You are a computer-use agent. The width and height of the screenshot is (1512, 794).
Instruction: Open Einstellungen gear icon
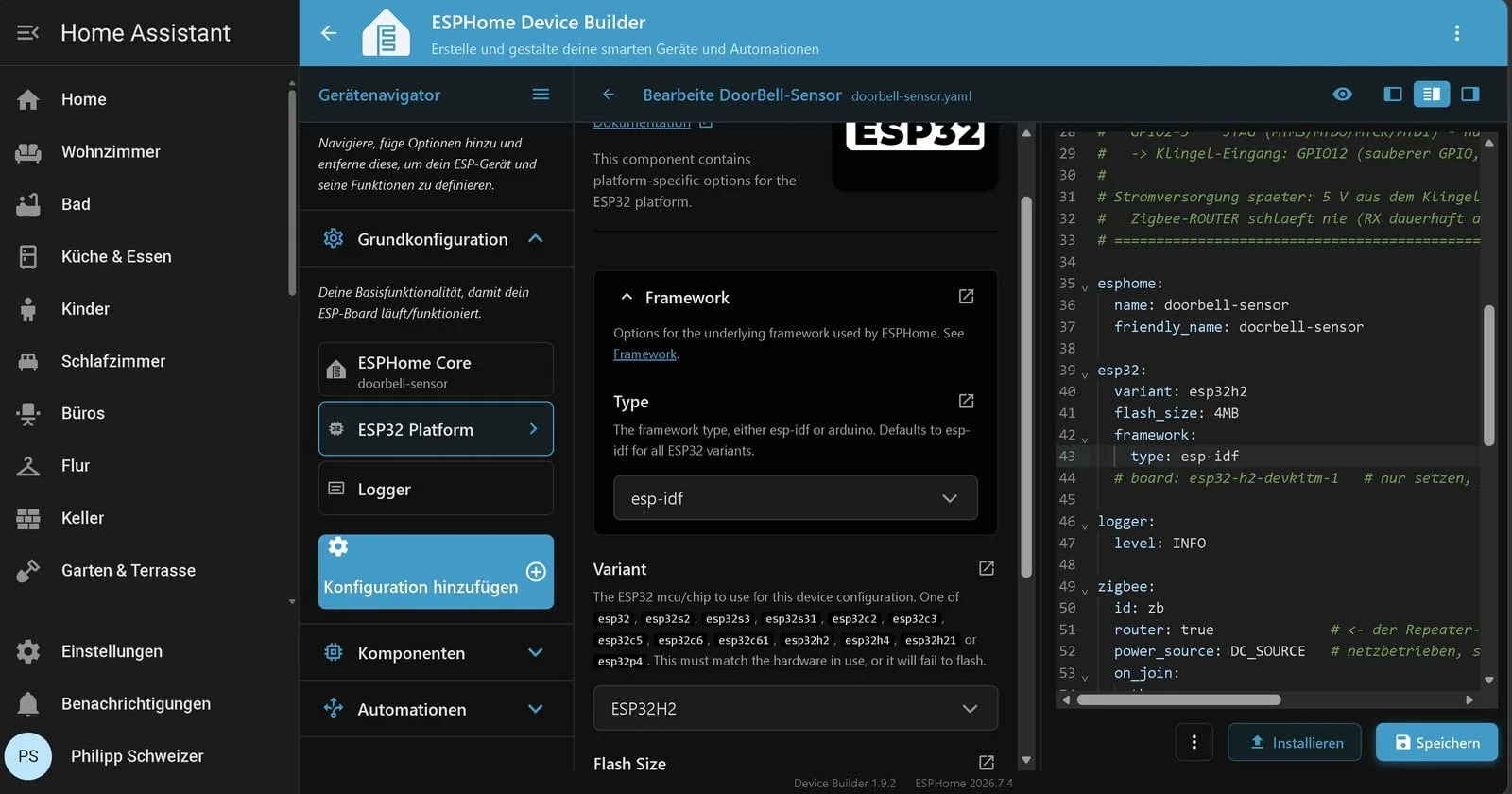coord(28,651)
